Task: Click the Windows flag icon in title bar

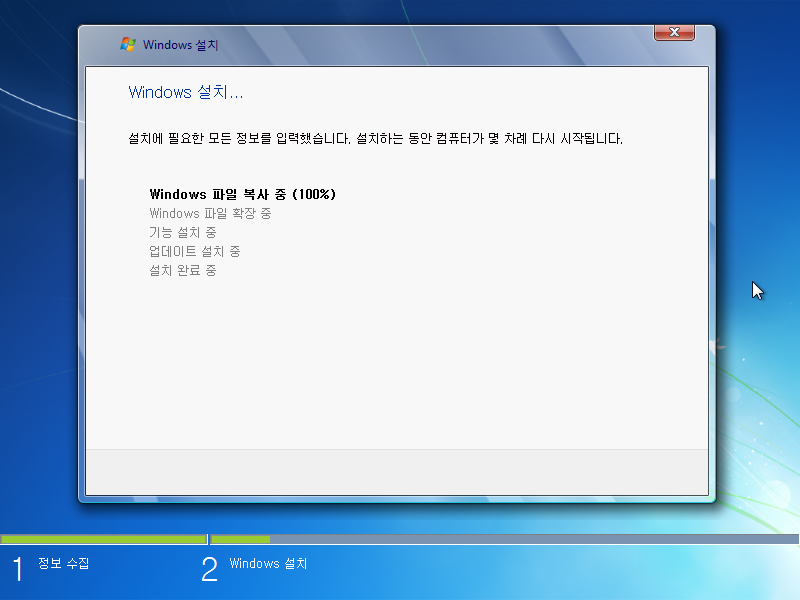Action: click(x=128, y=44)
